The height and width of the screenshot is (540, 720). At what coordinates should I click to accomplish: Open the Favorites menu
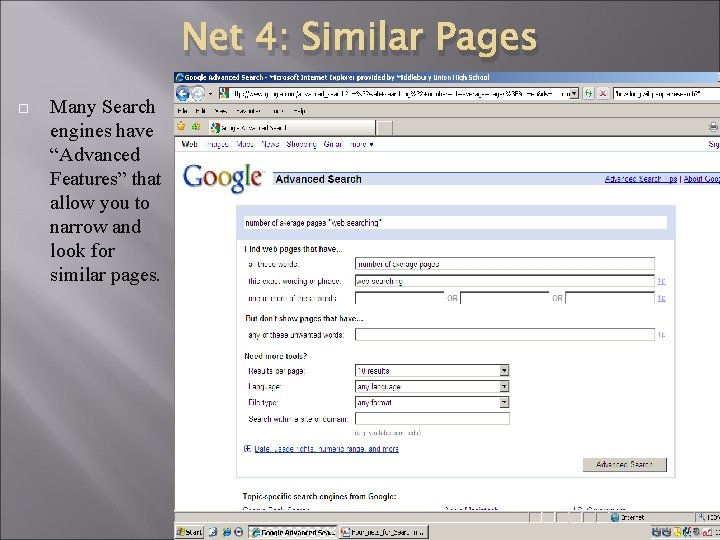click(248, 111)
